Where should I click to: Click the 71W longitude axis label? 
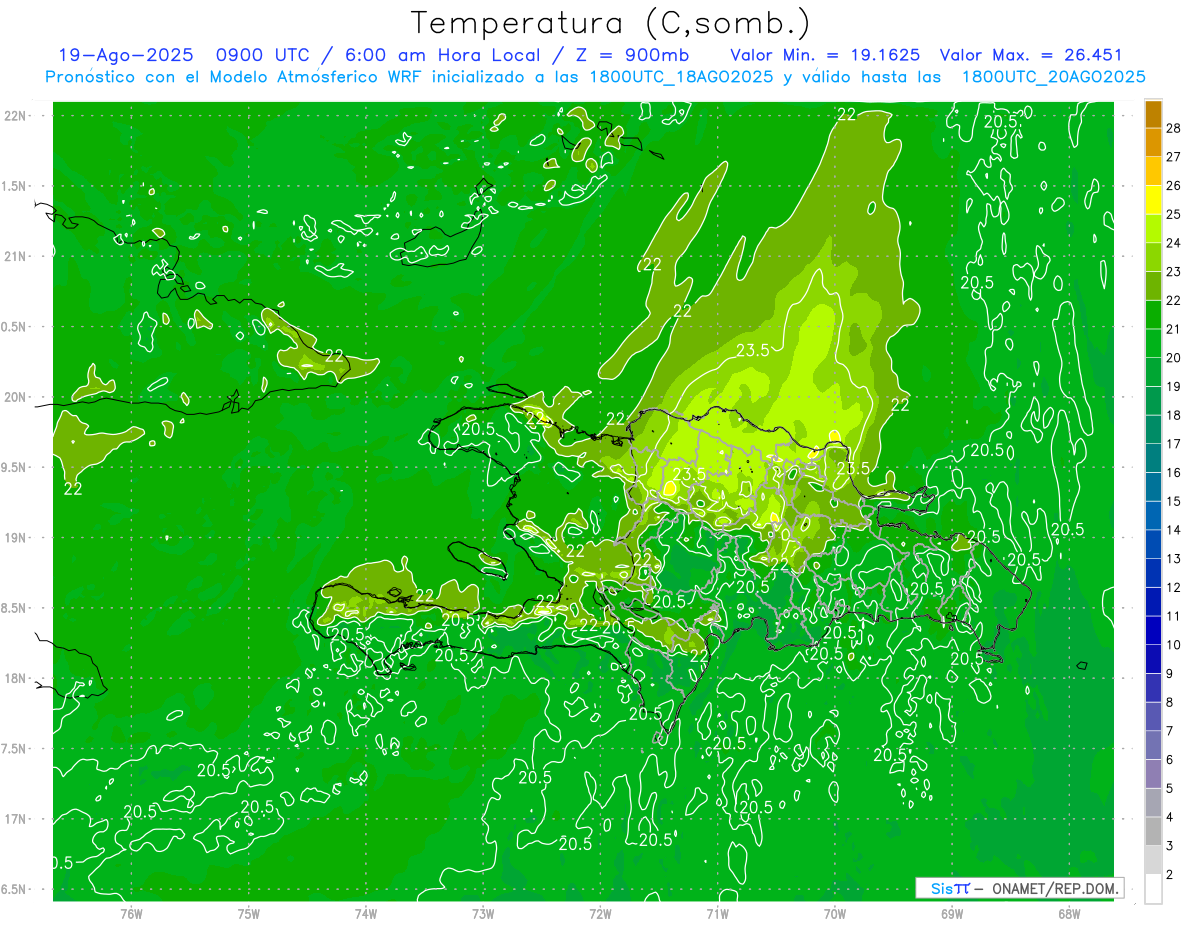(x=717, y=913)
